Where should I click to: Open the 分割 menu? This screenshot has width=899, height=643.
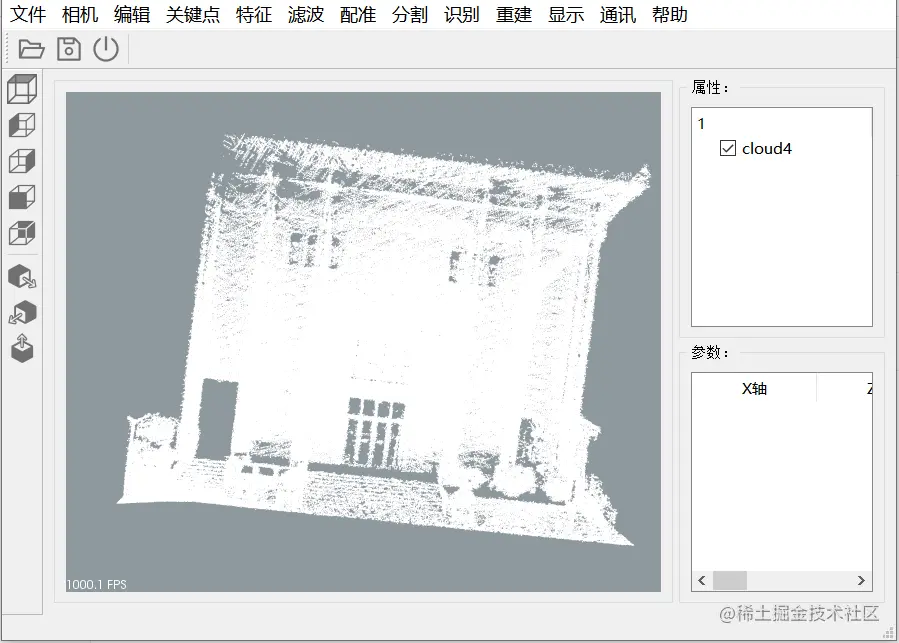coord(409,14)
